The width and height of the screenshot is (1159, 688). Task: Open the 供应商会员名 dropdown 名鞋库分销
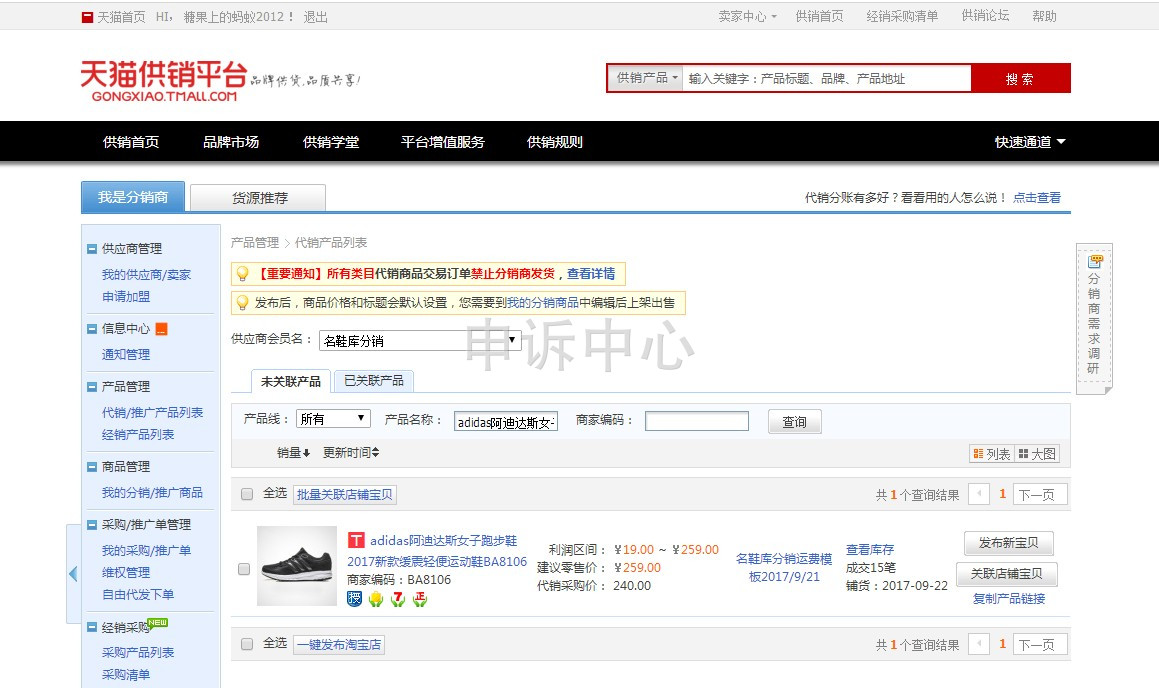(420, 341)
